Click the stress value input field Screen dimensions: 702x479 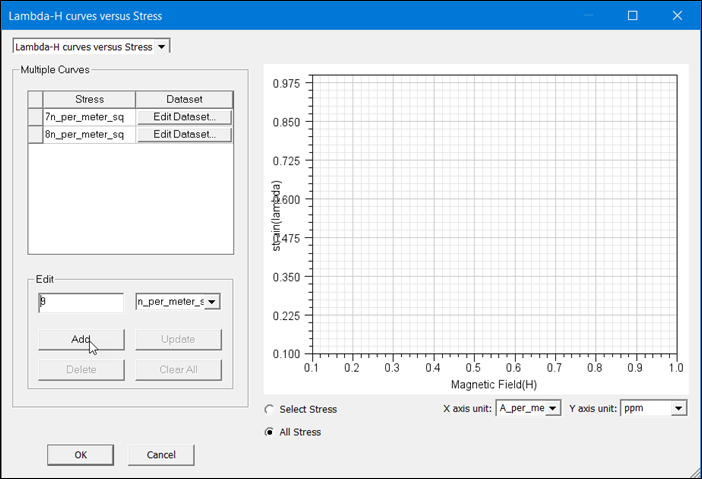click(x=80, y=301)
